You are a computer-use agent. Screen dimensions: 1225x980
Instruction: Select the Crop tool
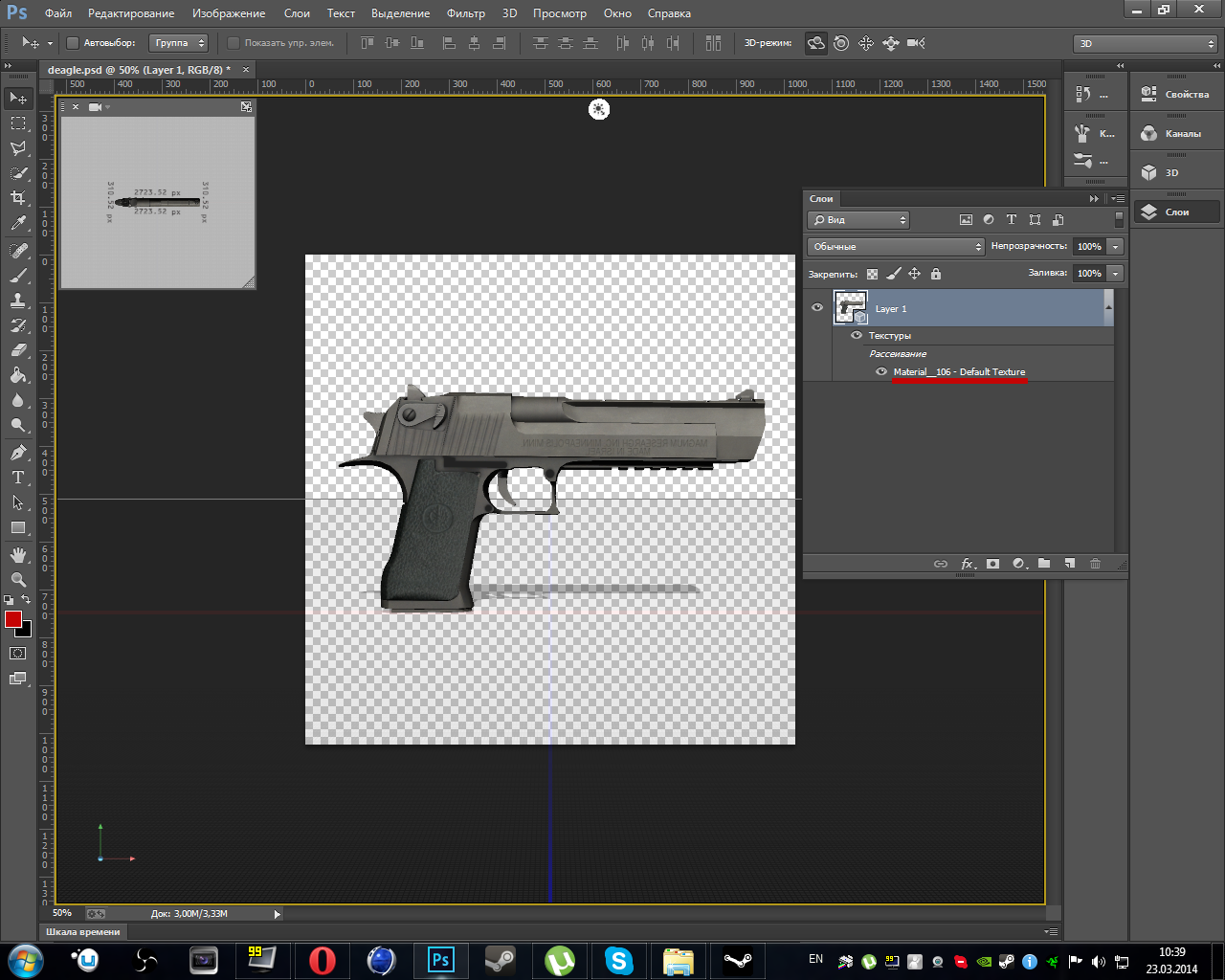click(x=18, y=198)
